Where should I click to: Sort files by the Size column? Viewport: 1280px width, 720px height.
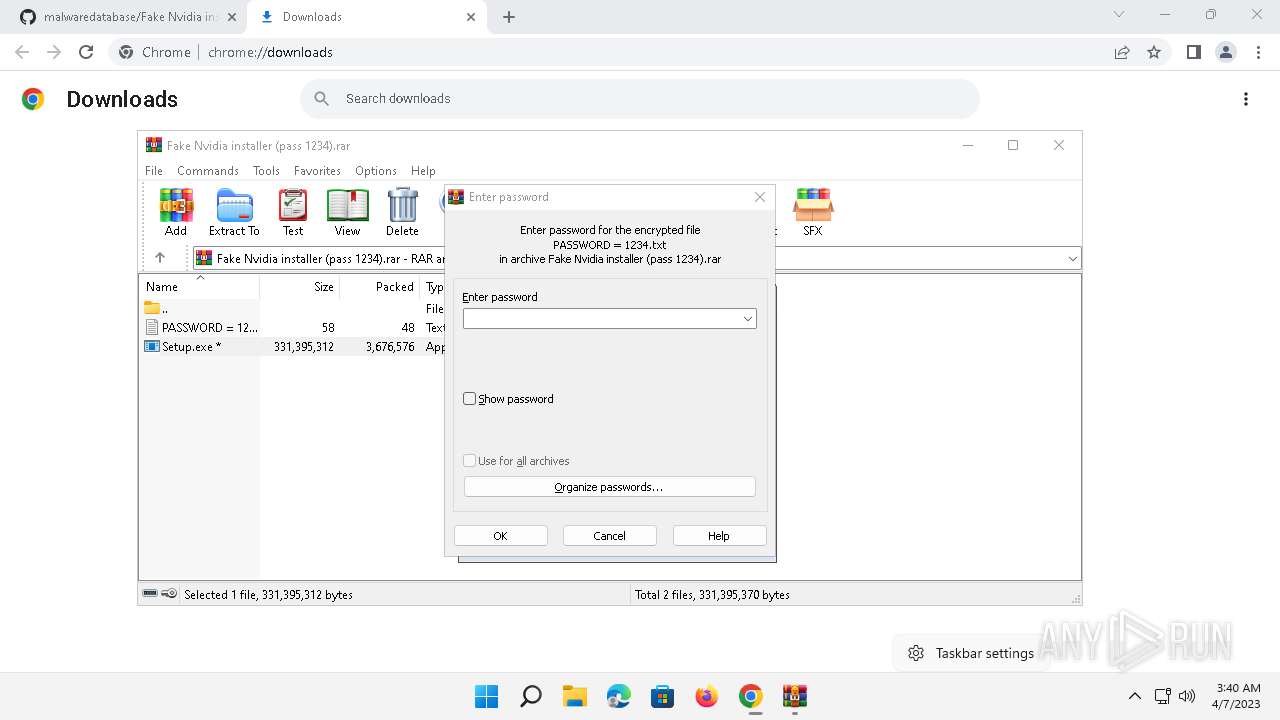coord(300,287)
